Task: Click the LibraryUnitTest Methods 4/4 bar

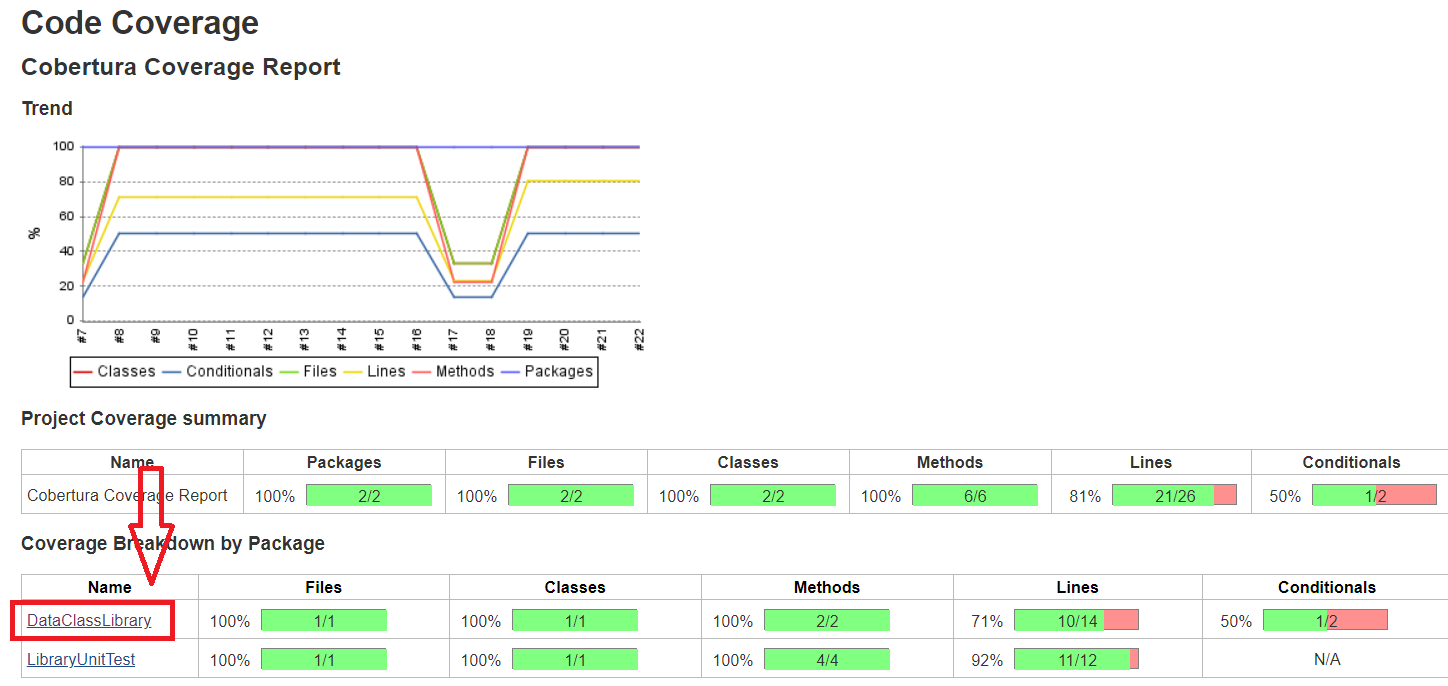Action: (826, 660)
